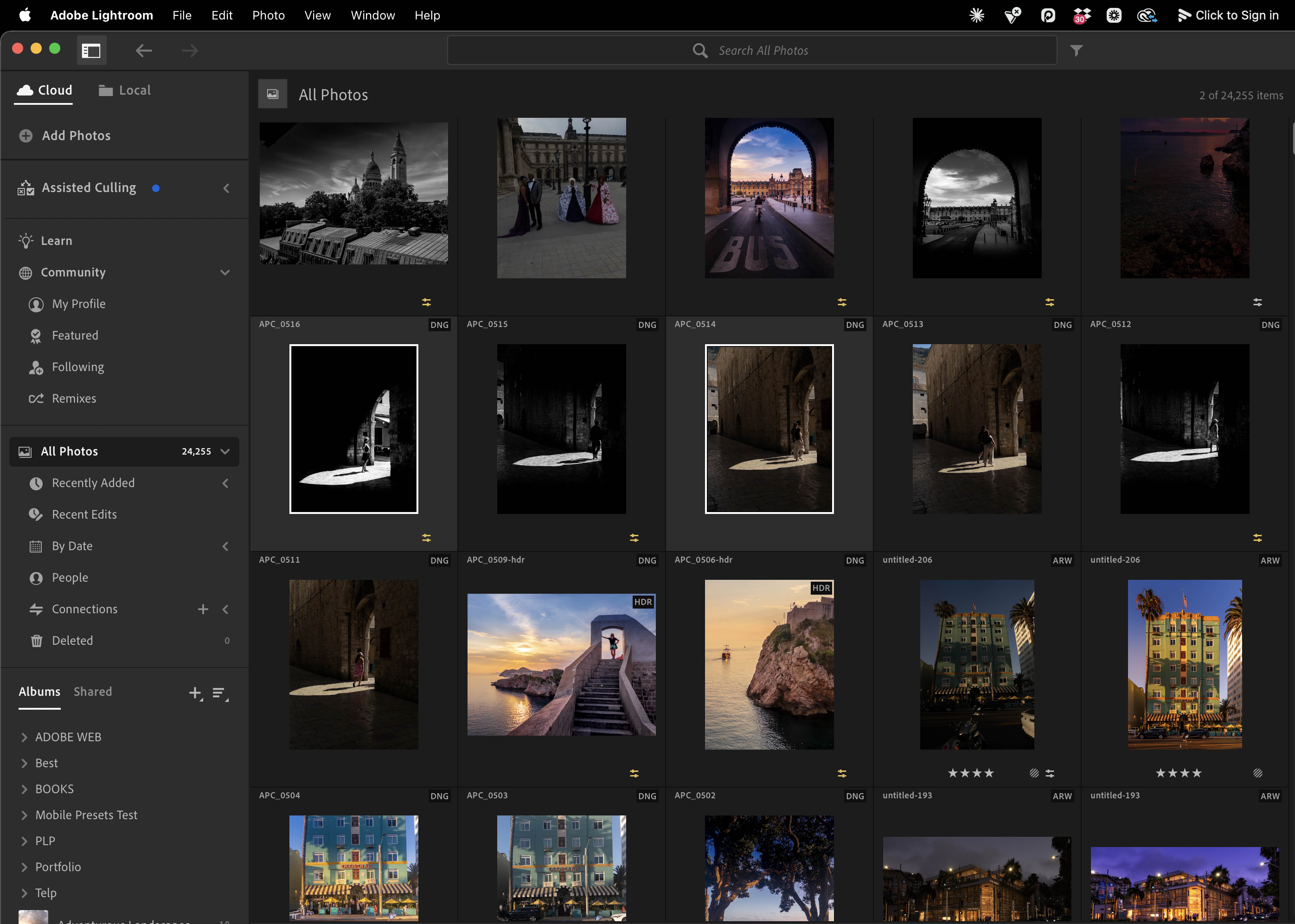Screen dimensions: 1295x924
Task: Click the edit sliders icon on APC_0515
Action: click(x=634, y=538)
